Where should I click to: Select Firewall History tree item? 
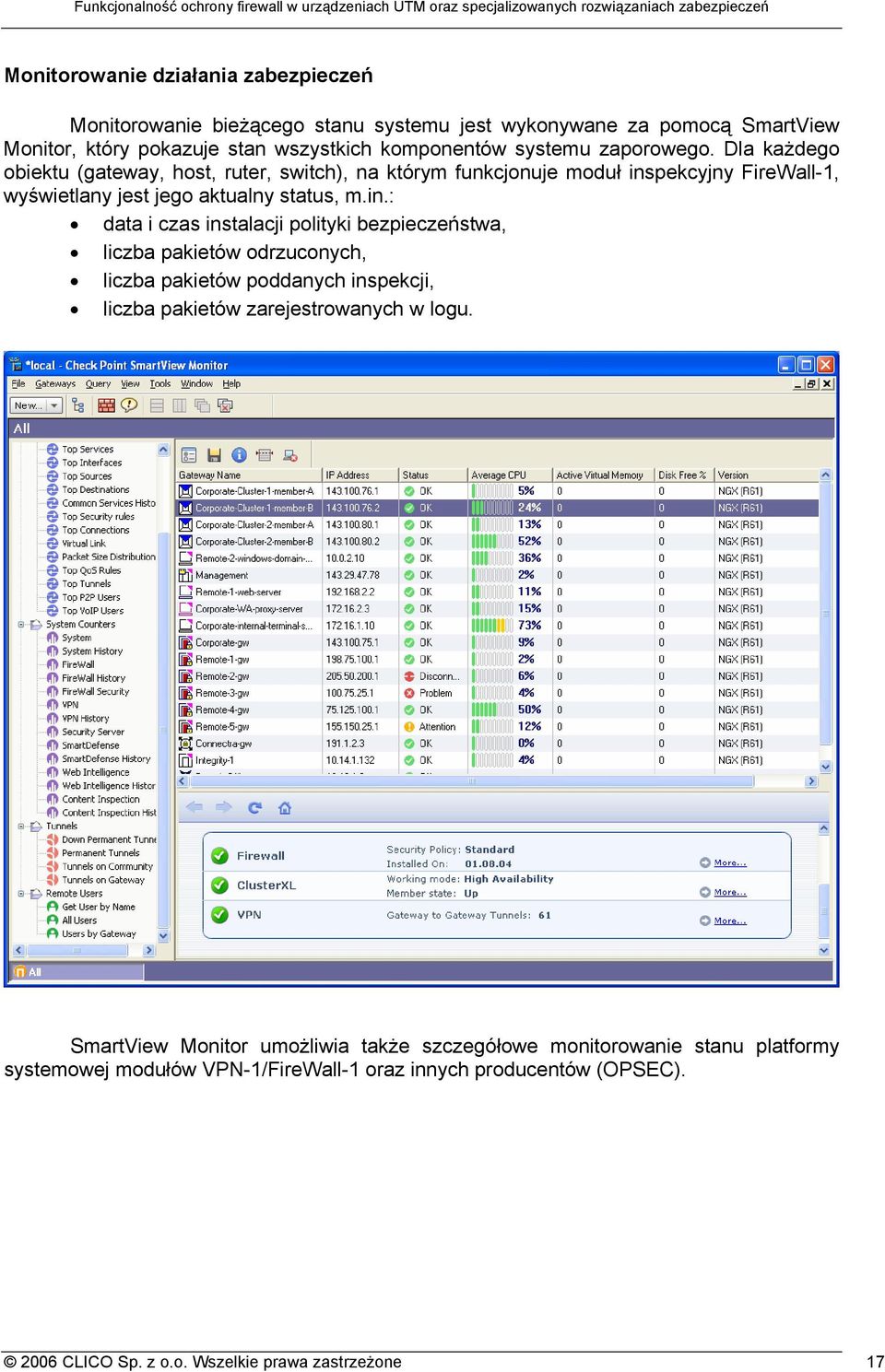tap(93, 678)
